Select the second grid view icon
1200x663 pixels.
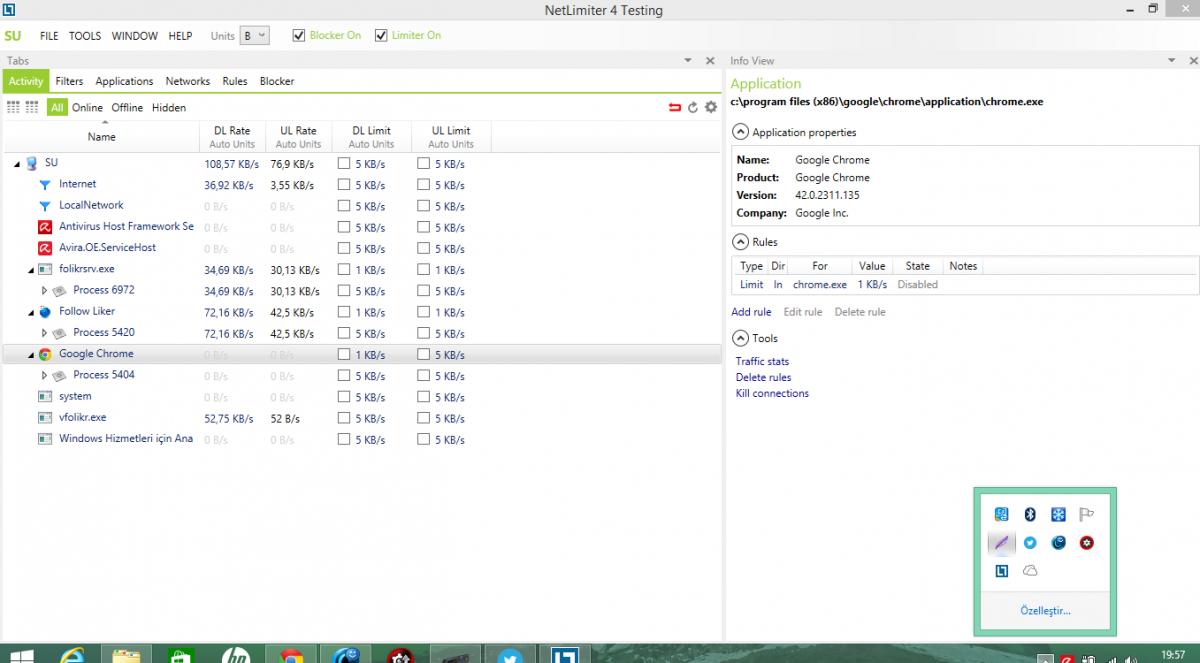click(32, 107)
